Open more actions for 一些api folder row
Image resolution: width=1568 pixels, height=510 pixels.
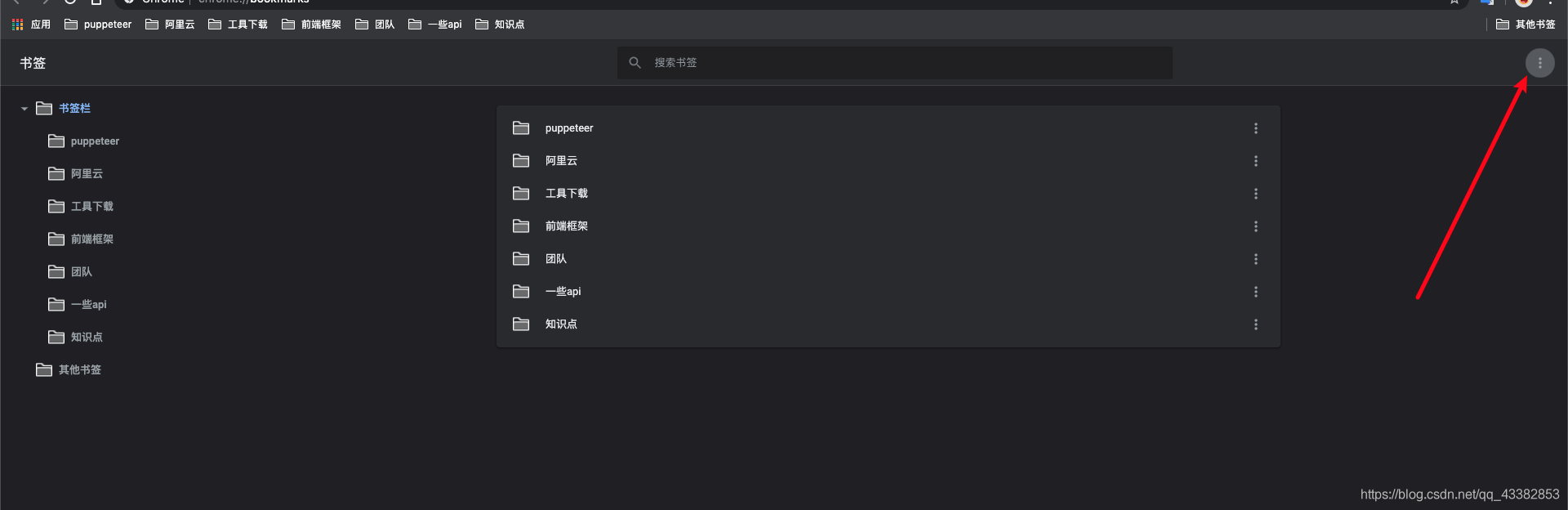pyautogui.click(x=1256, y=292)
